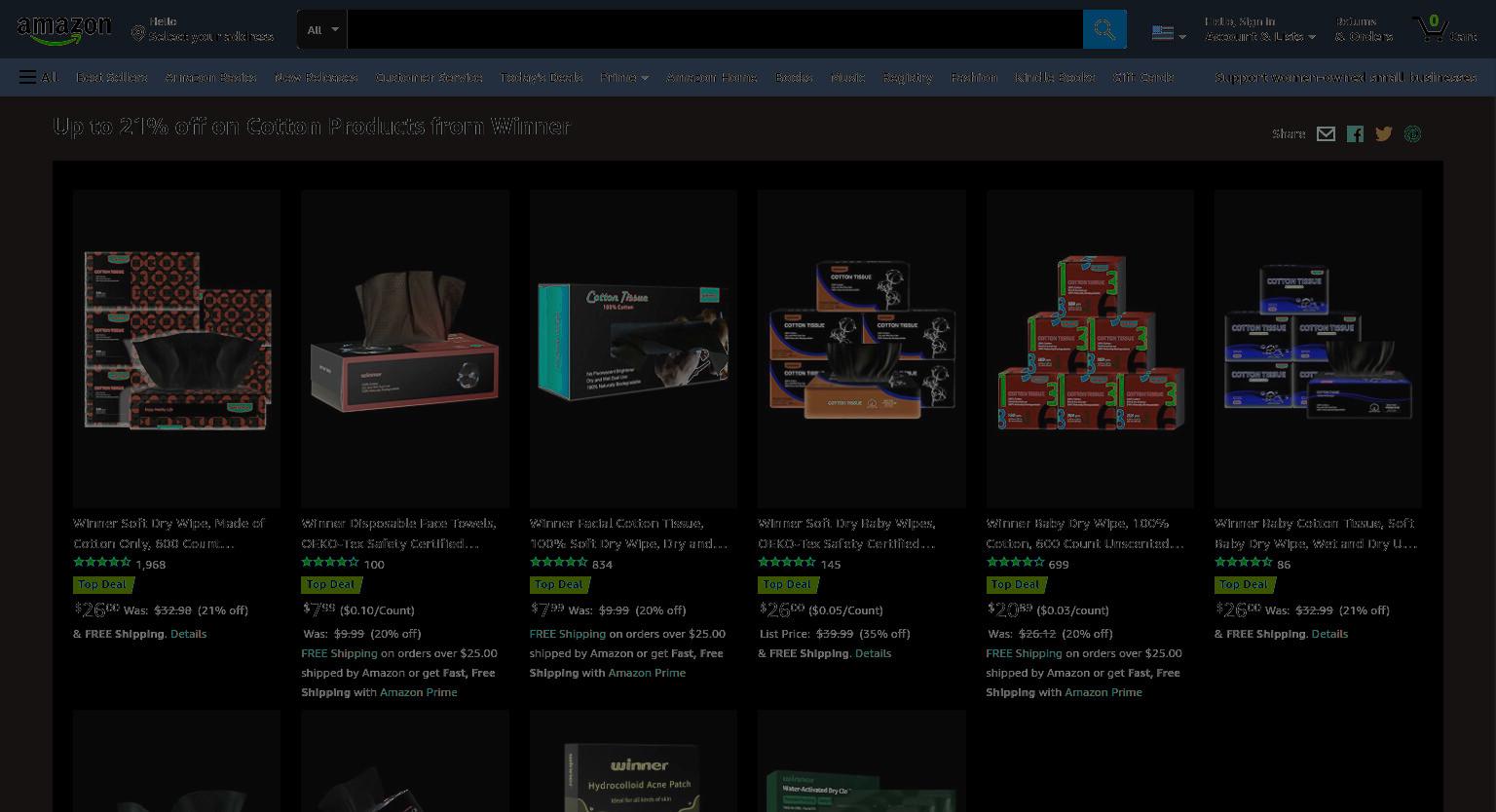
Task: Share on Facebook icon
Action: pos(1355,134)
